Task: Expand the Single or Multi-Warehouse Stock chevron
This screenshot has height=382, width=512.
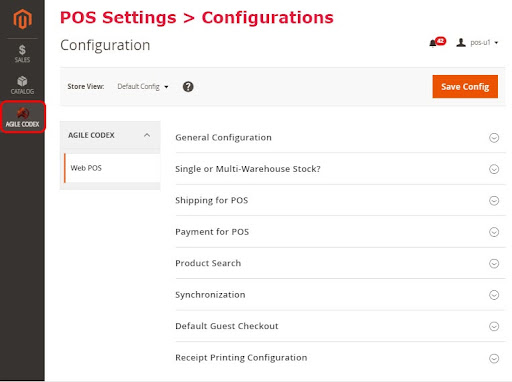Action: [494, 169]
